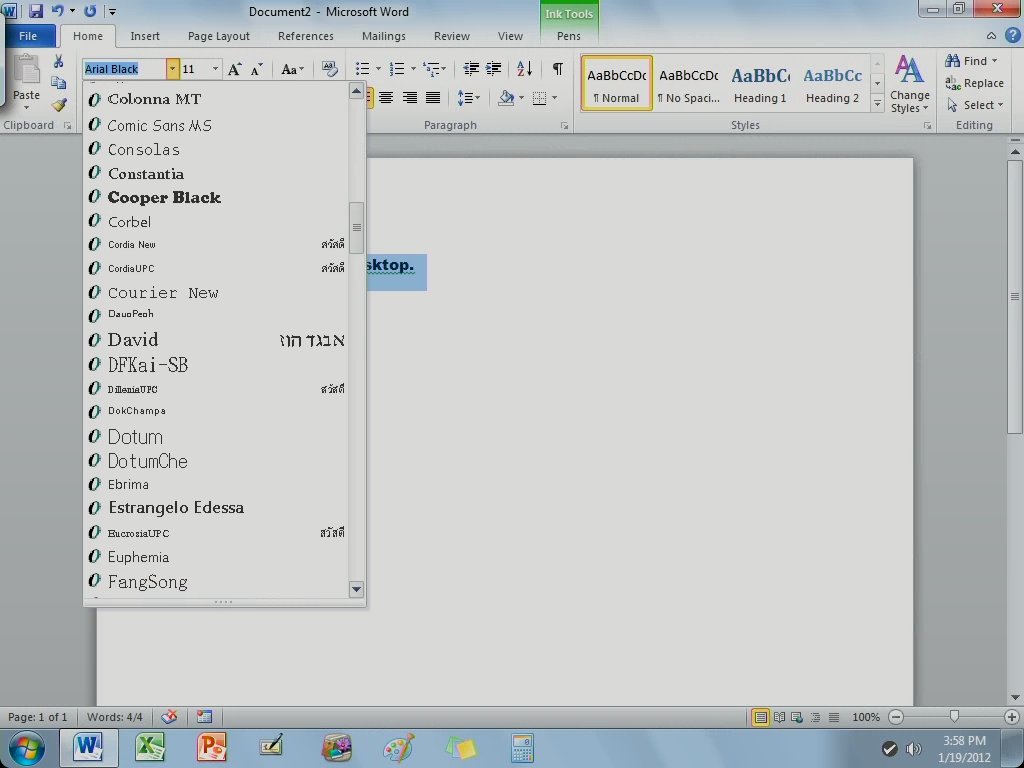Click the Format Painter brush icon
This screenshot has width=1024, height=768.
[x=59, y=105]
